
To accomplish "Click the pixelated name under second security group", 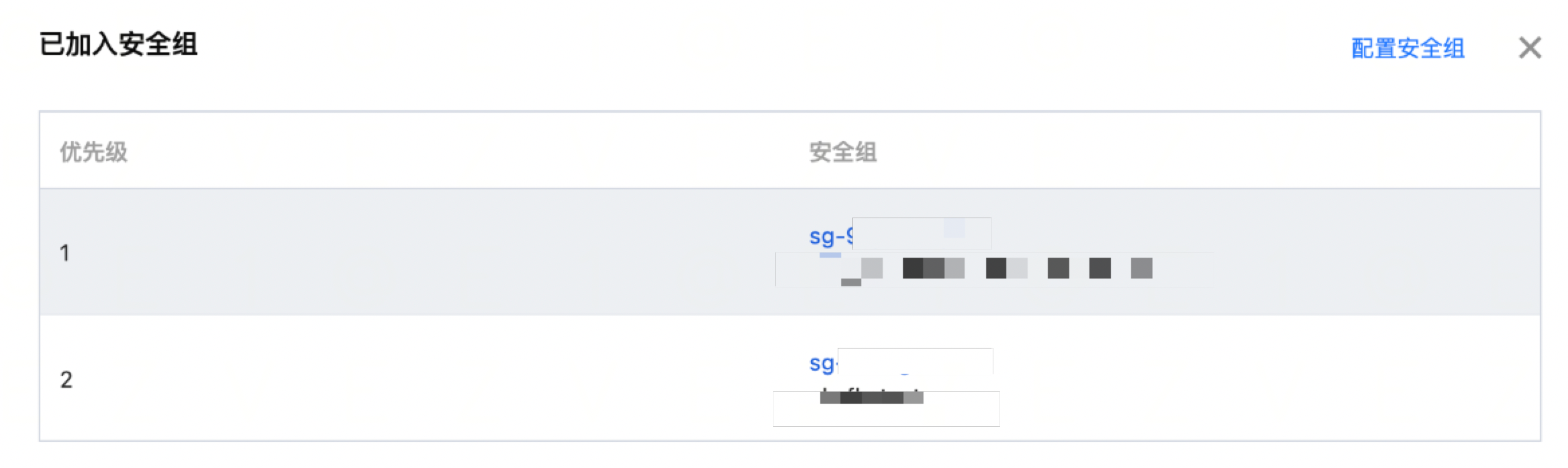I will 871,397.
